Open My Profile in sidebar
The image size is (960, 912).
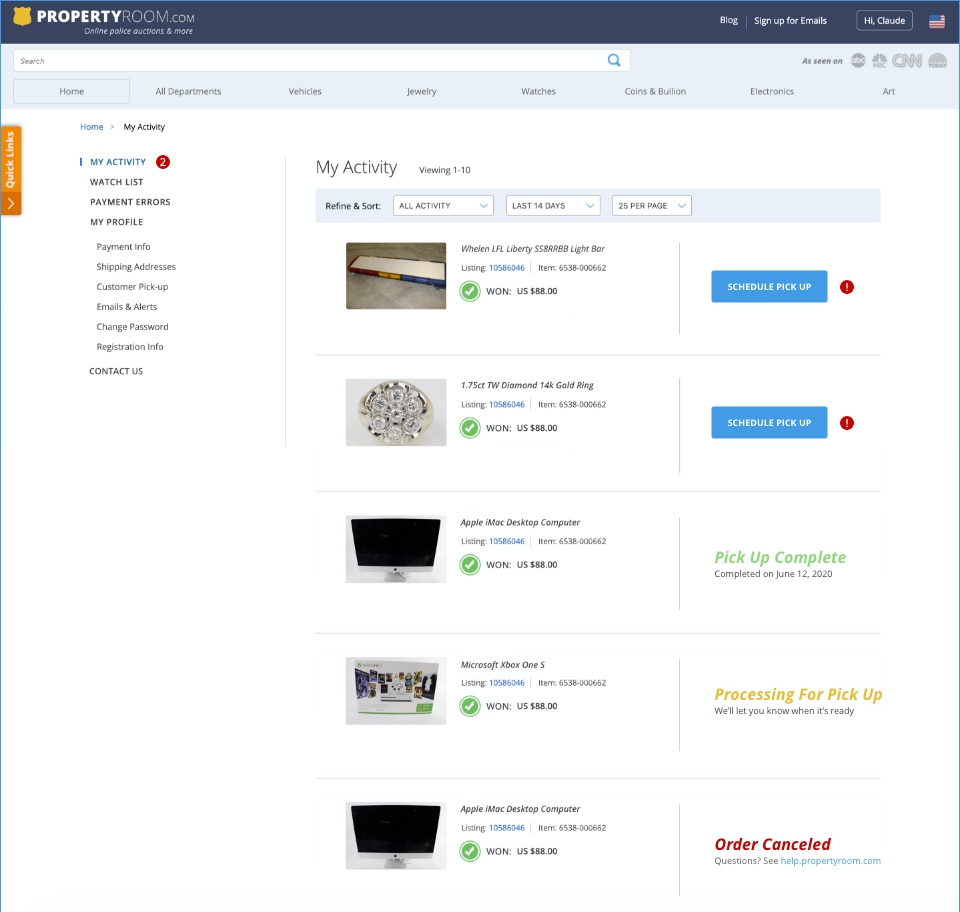(x=116, y=222)
